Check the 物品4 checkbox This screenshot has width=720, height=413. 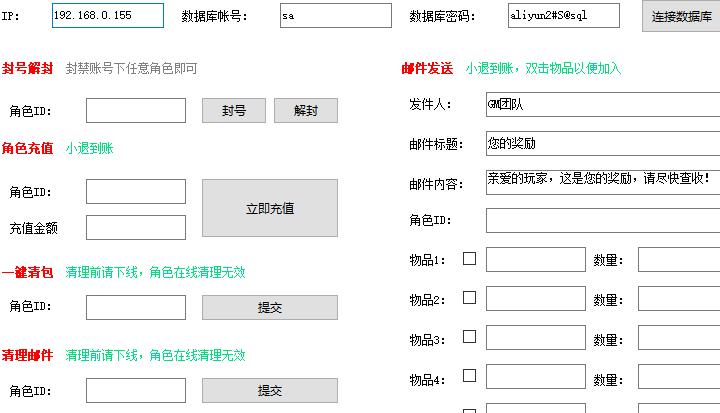pos(469,376)
